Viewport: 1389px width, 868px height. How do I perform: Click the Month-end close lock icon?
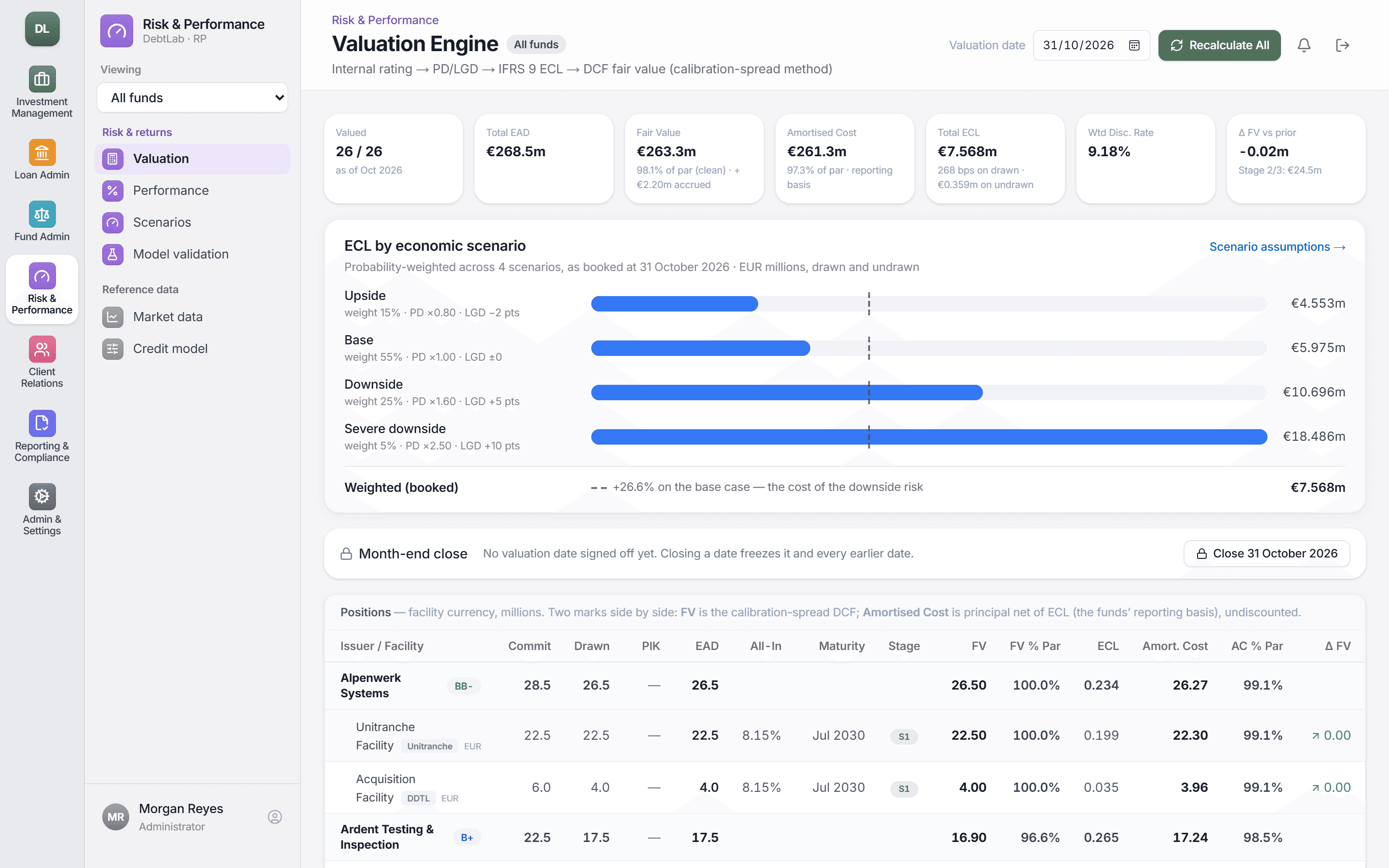[346, 554]
